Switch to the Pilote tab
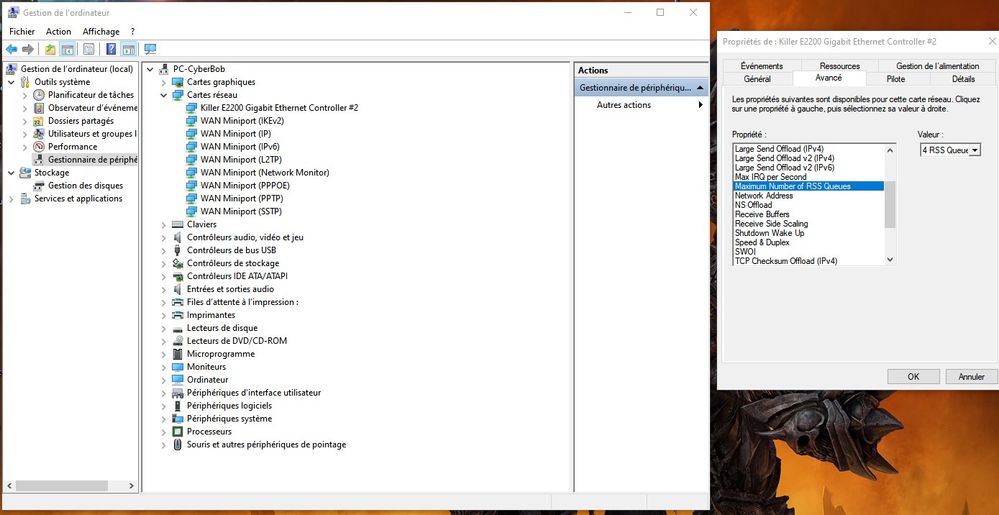 click(895, 78)
